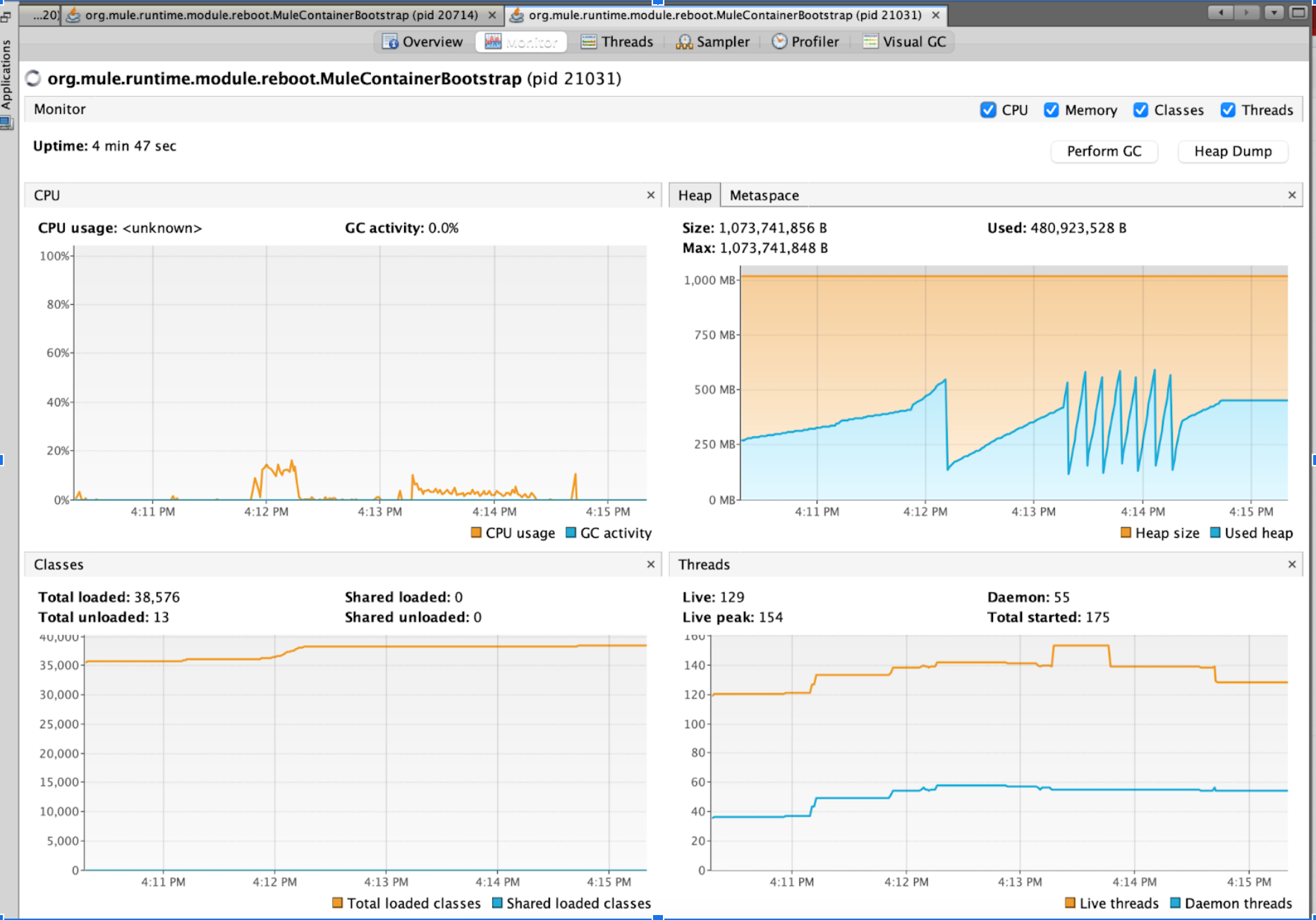Screen dimensions: 1316x920
Task: Select the pid 21031 document tab
Action: coord(725,15)
